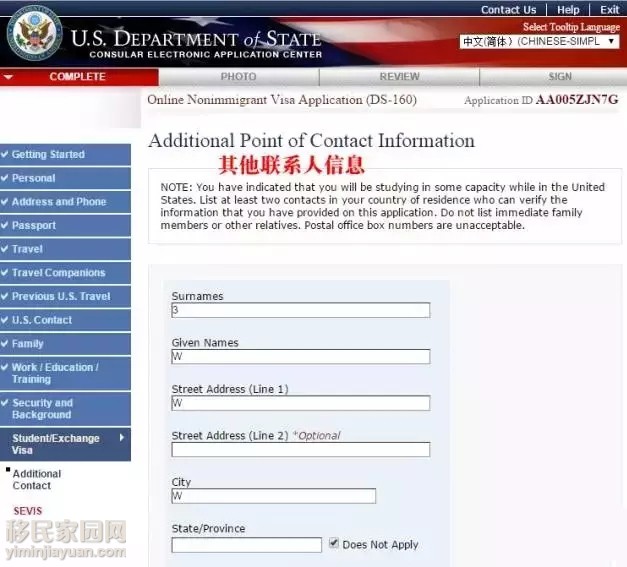Click the Student/Exchange Visa arrow icon

point(122,438)
